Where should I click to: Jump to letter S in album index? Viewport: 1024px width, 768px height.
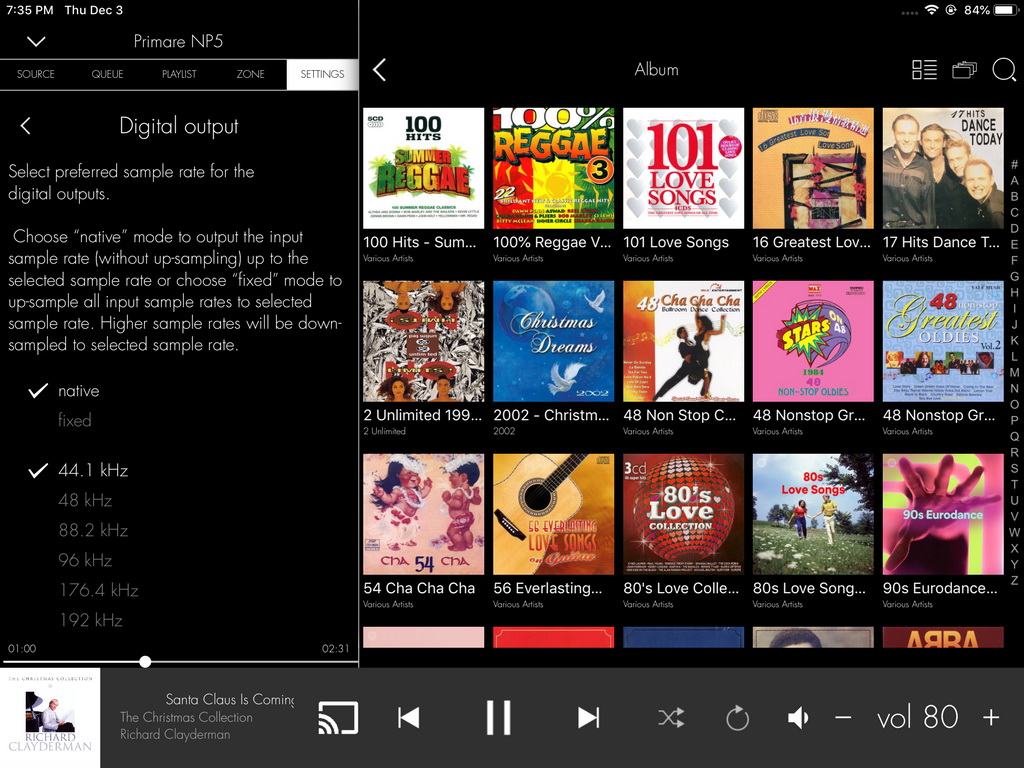[x=1014, y=468]
